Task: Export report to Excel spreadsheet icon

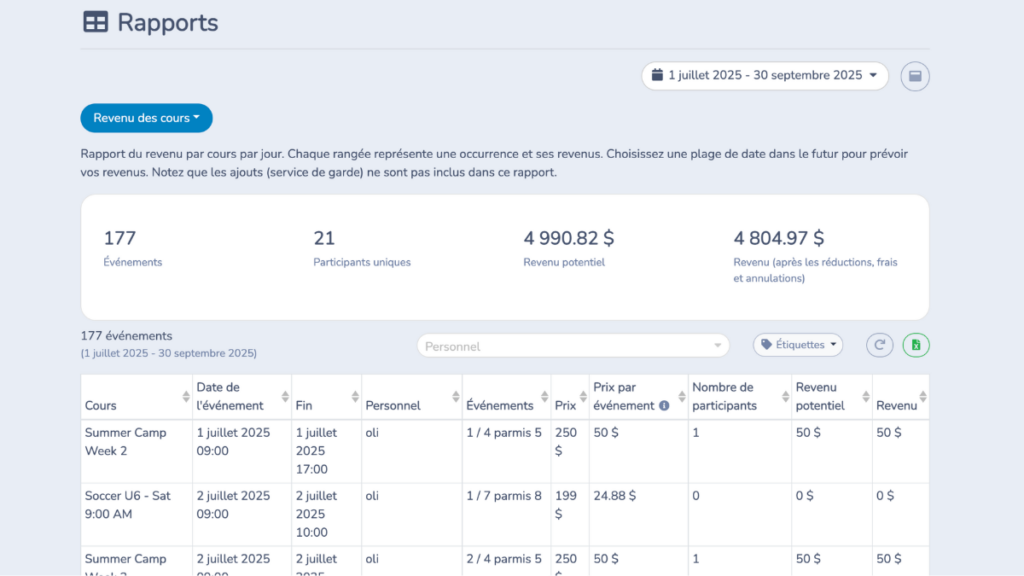Action: pyautogui.click(x=916, y=345)
